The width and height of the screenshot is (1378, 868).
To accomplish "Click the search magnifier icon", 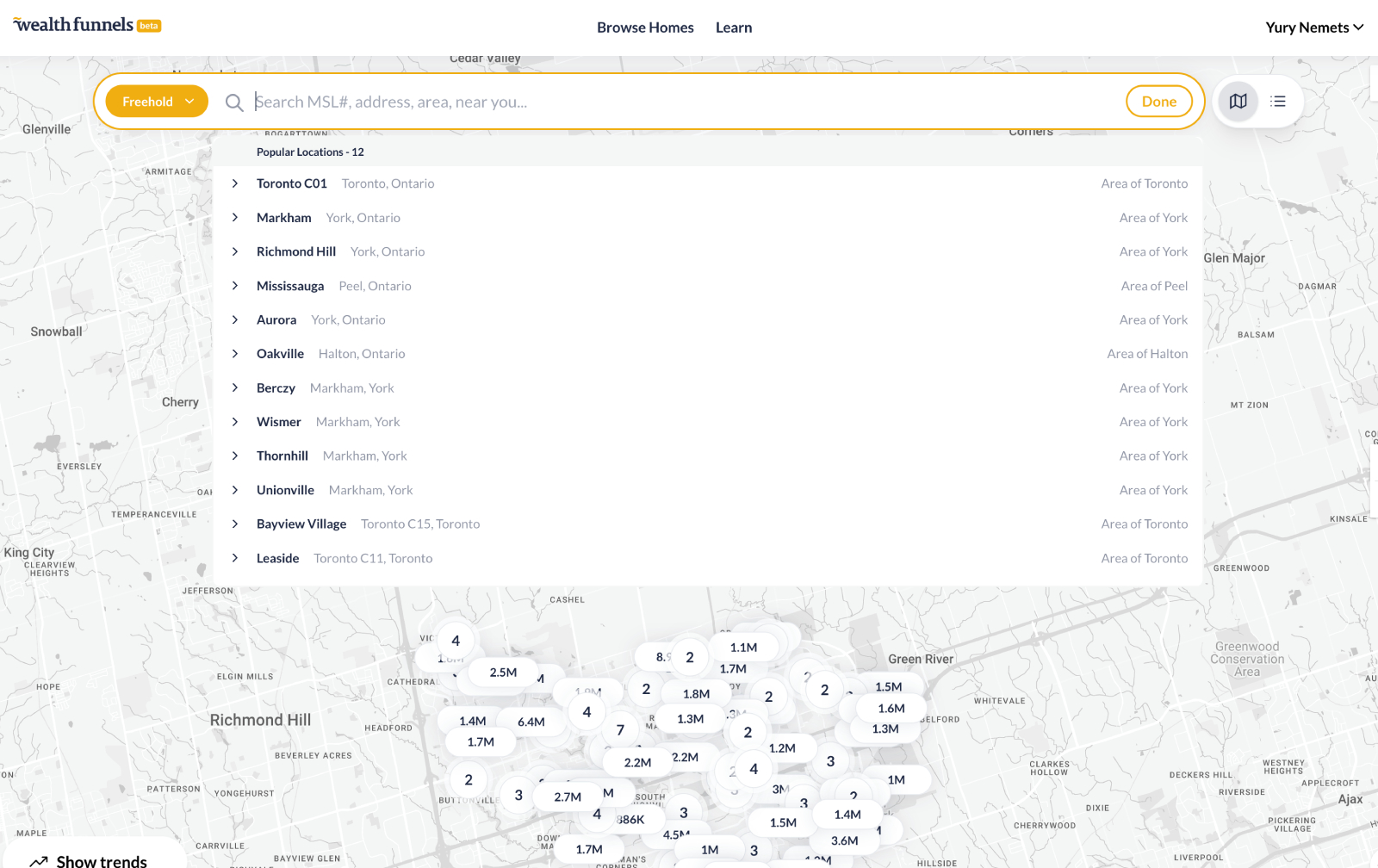I will [x=234, y=102].
